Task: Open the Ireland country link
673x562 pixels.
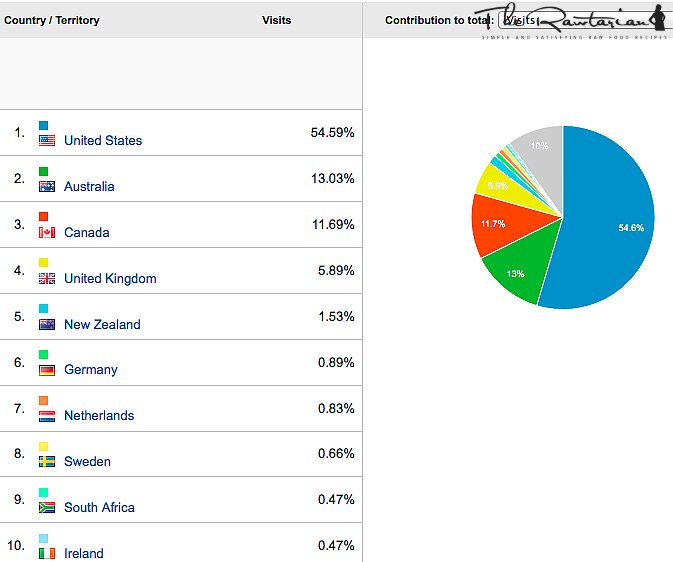Action: pos(84,554)
